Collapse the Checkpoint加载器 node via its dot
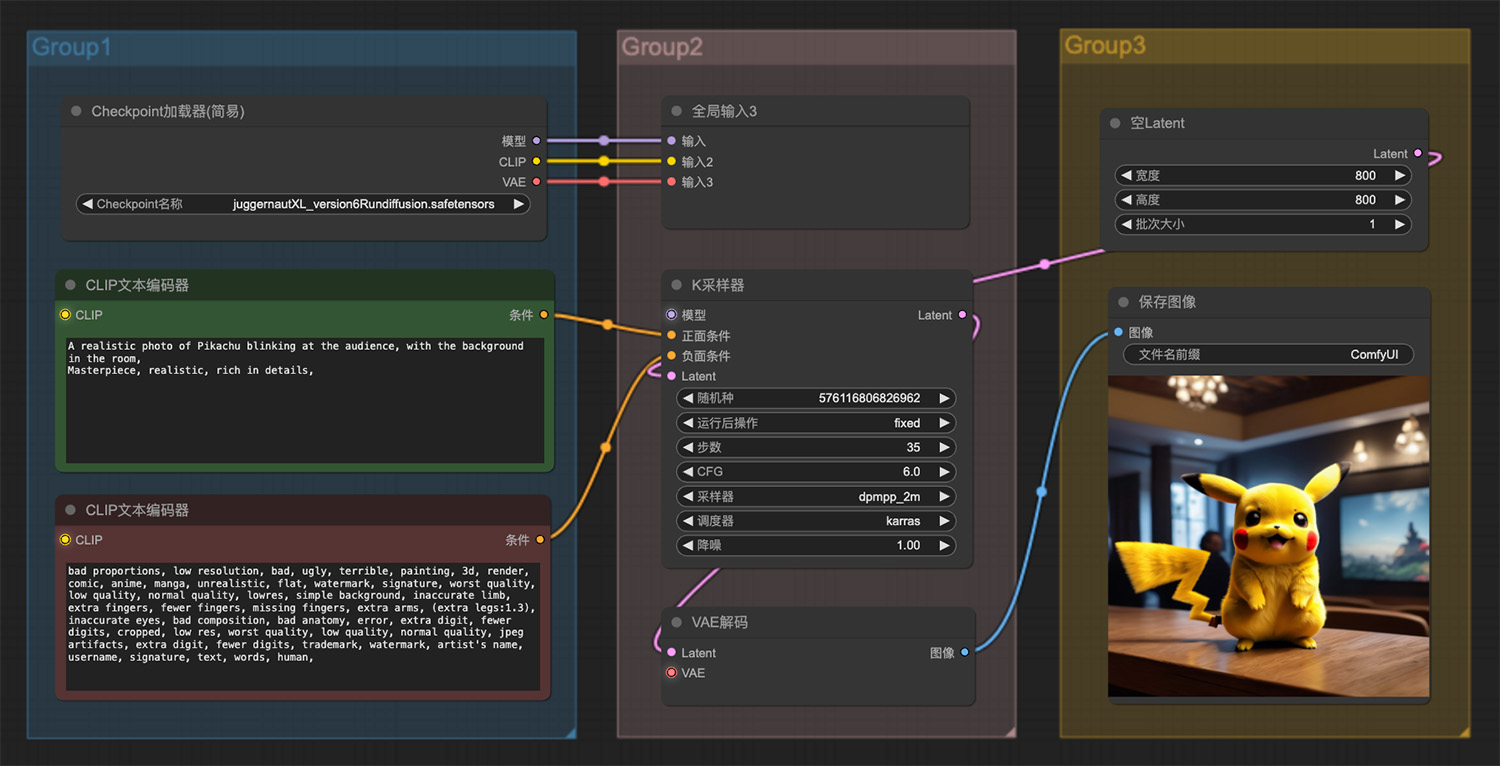Image resolution: width=1500 pixels, height=766 pixels. (x=76, y=111)
